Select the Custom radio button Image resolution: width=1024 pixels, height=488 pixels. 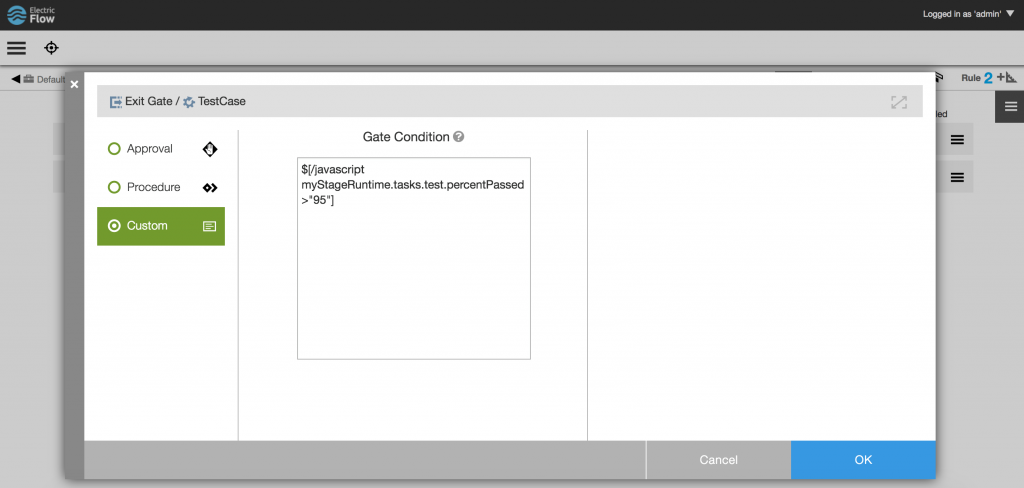[x=114, y=226]
